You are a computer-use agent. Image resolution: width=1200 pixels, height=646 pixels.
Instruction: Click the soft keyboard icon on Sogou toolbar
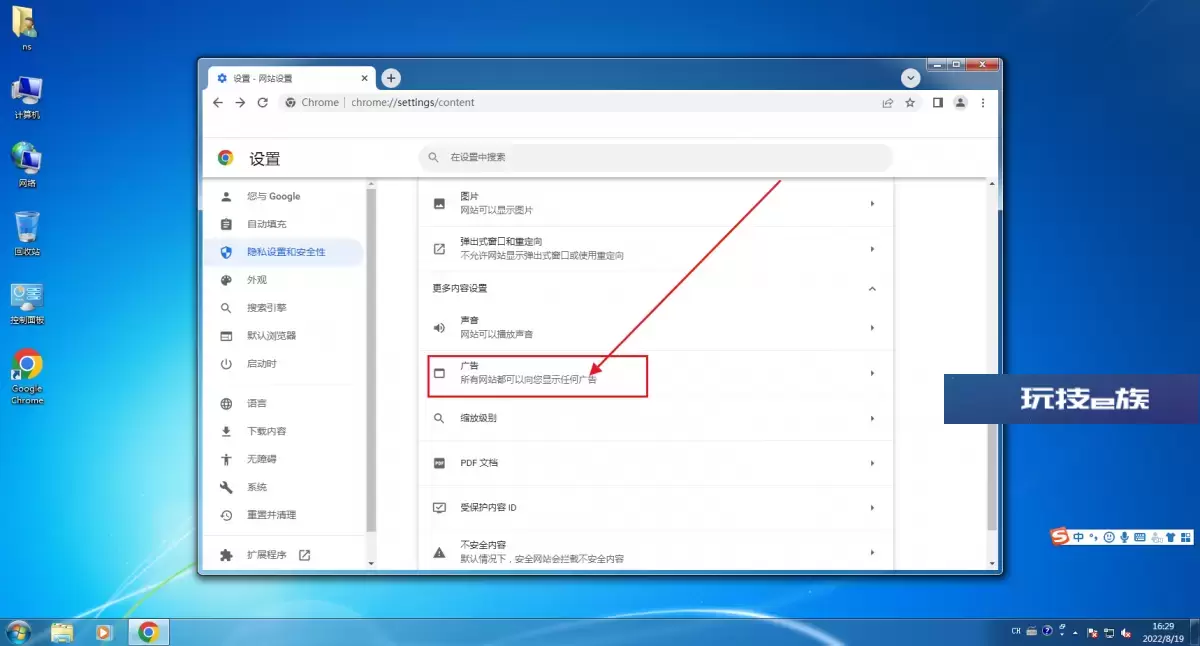1140,537
